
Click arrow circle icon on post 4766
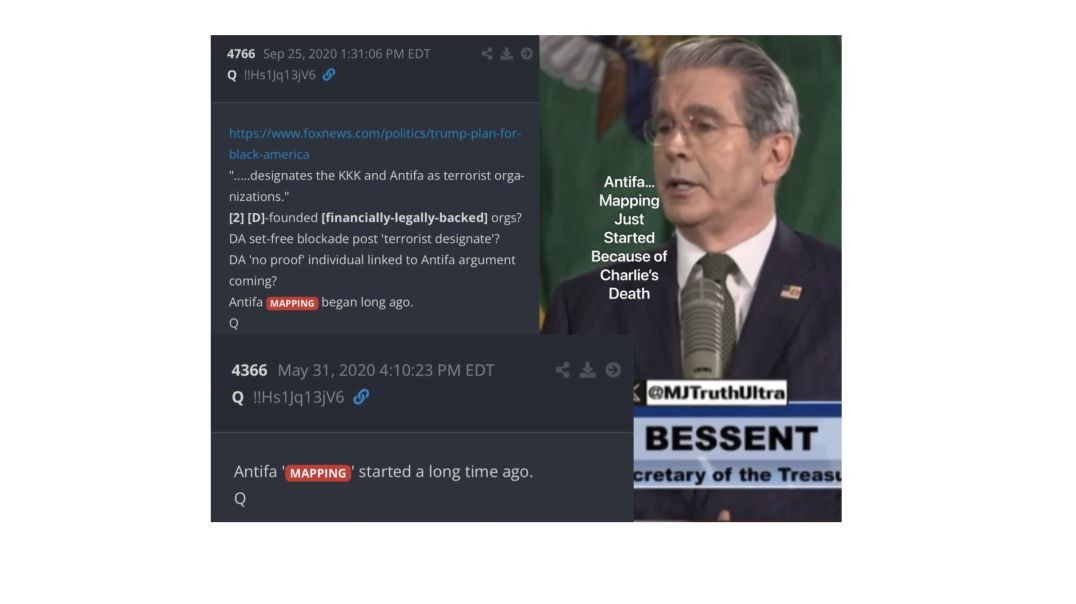(526, 54)
